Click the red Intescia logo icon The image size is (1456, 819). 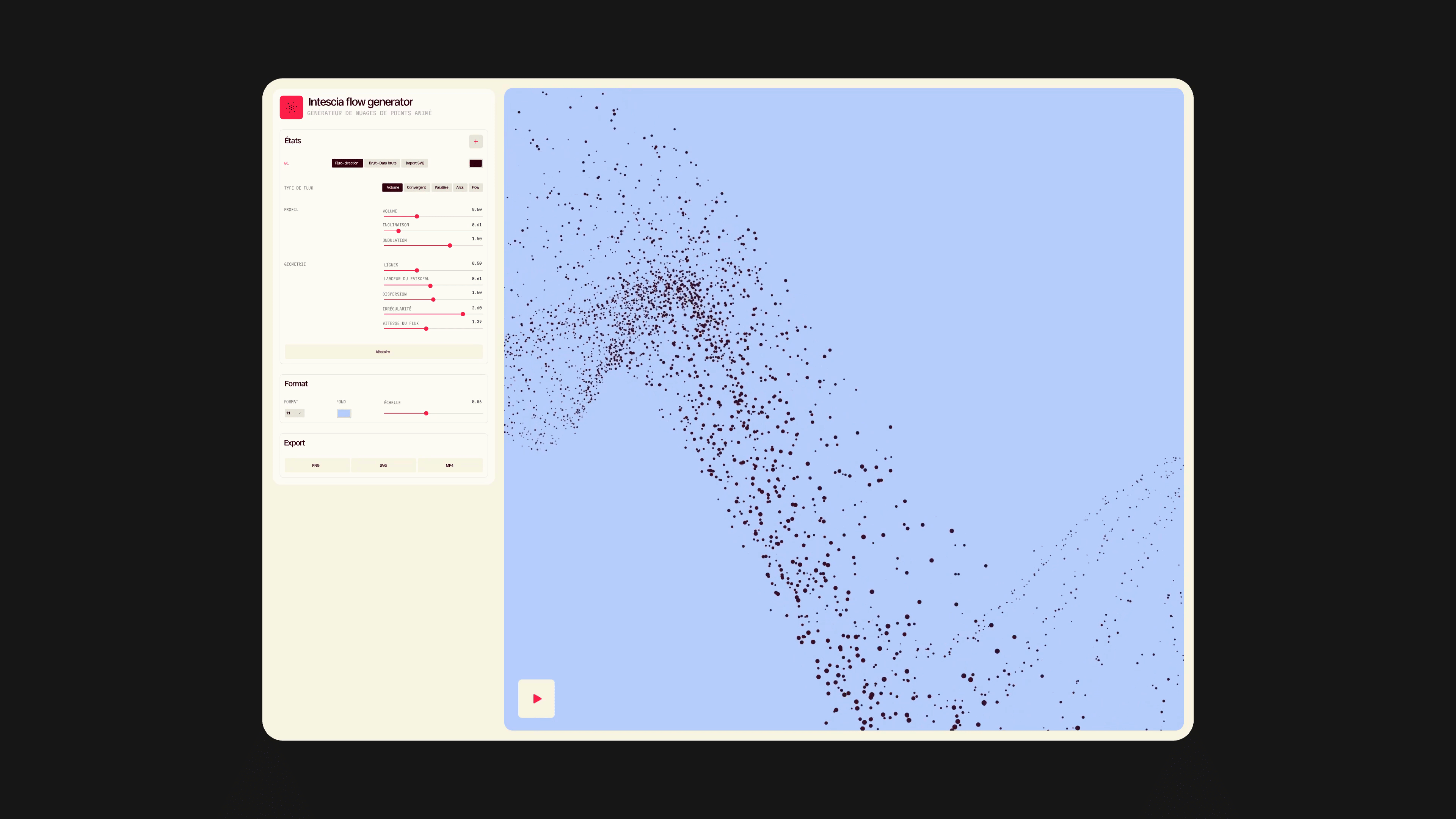291,107
